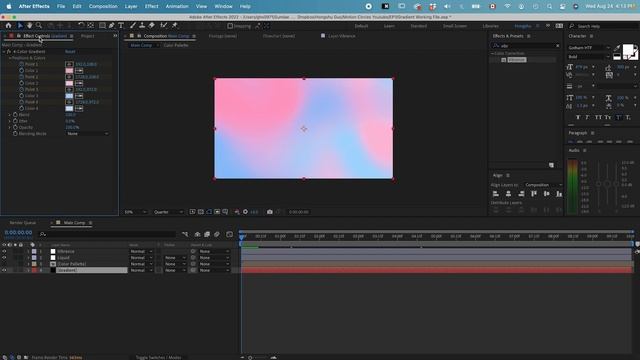
Task: Click the Character fill color swatch
Action: pyautogui.click(x=629, y=50)
